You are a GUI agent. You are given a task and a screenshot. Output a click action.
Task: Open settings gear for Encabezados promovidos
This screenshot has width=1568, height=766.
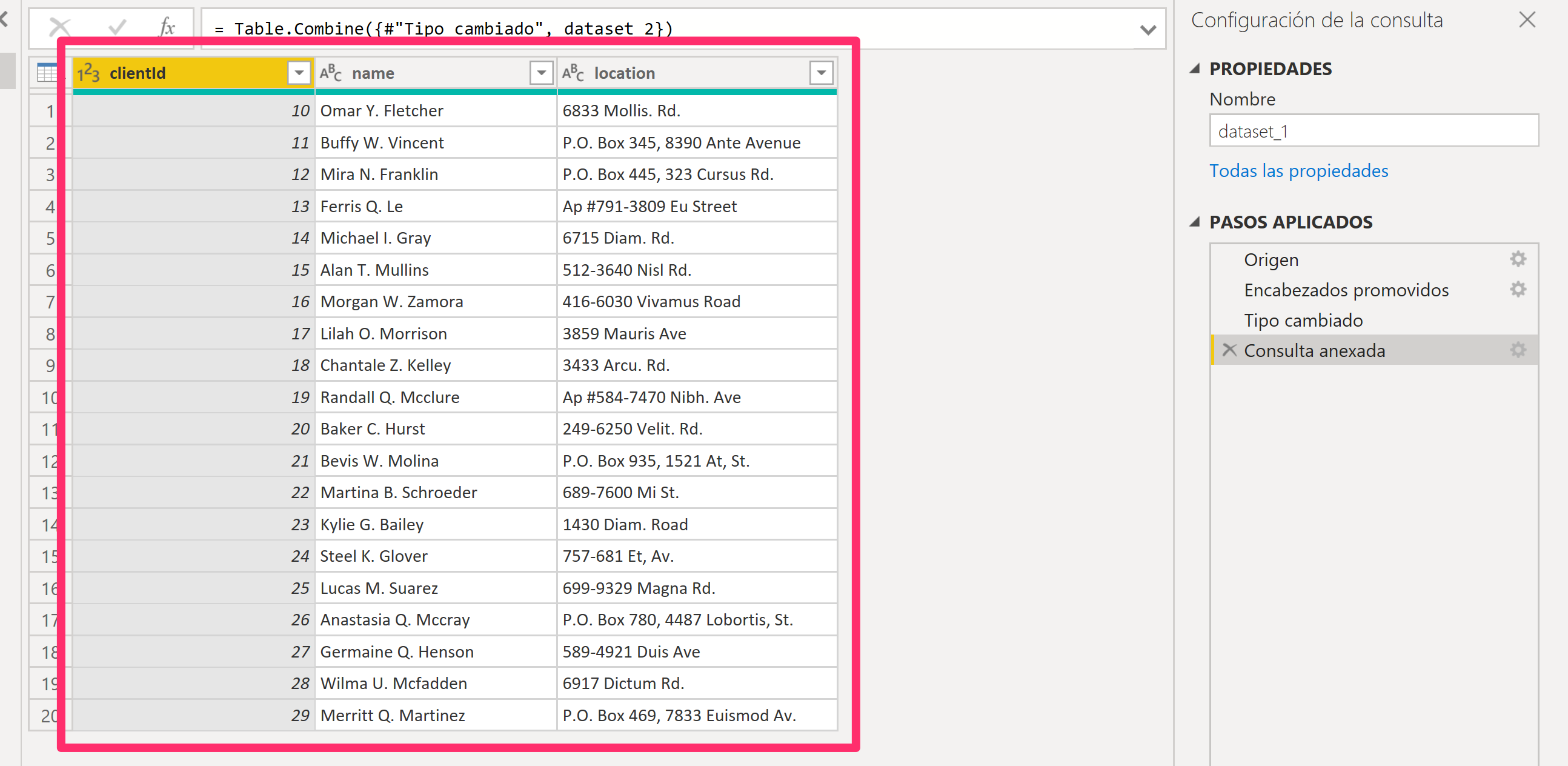point(1518,289)
